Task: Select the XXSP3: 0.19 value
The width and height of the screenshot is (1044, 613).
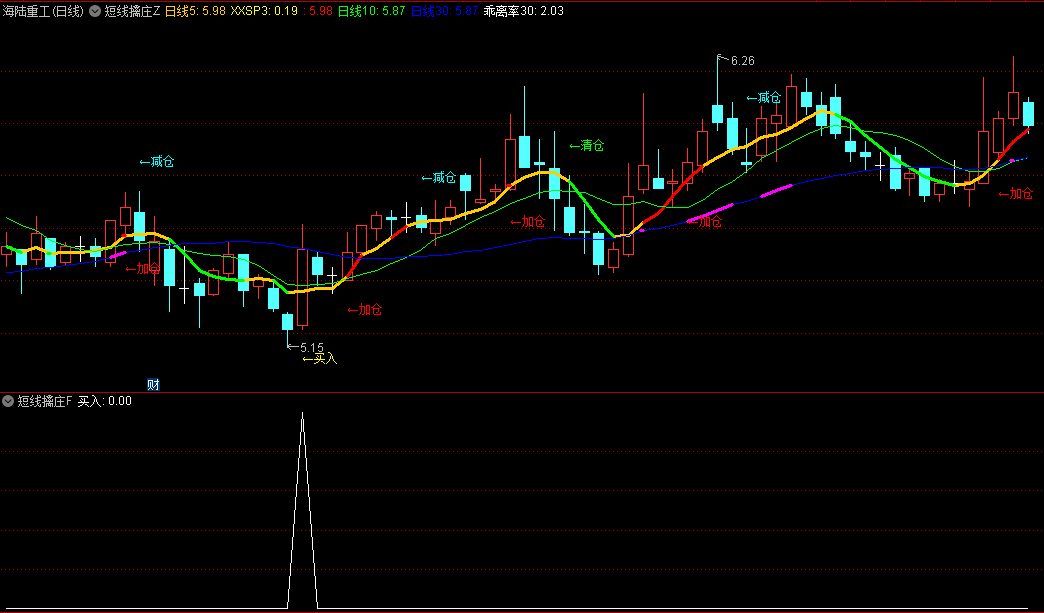Action: [x=264, y=11]
